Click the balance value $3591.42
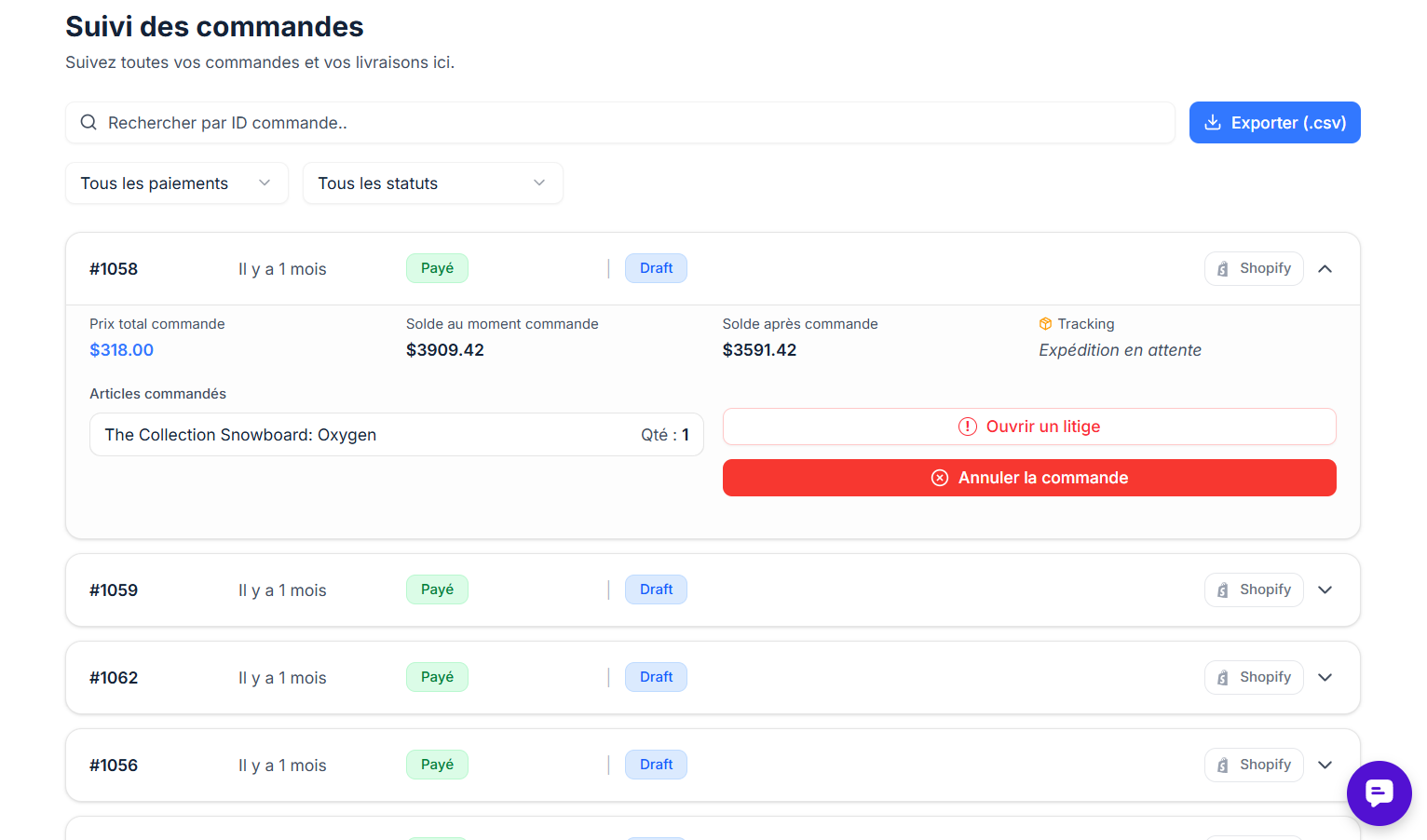Viewport: 1427px width, 840px height. click(x=759, y=350)
